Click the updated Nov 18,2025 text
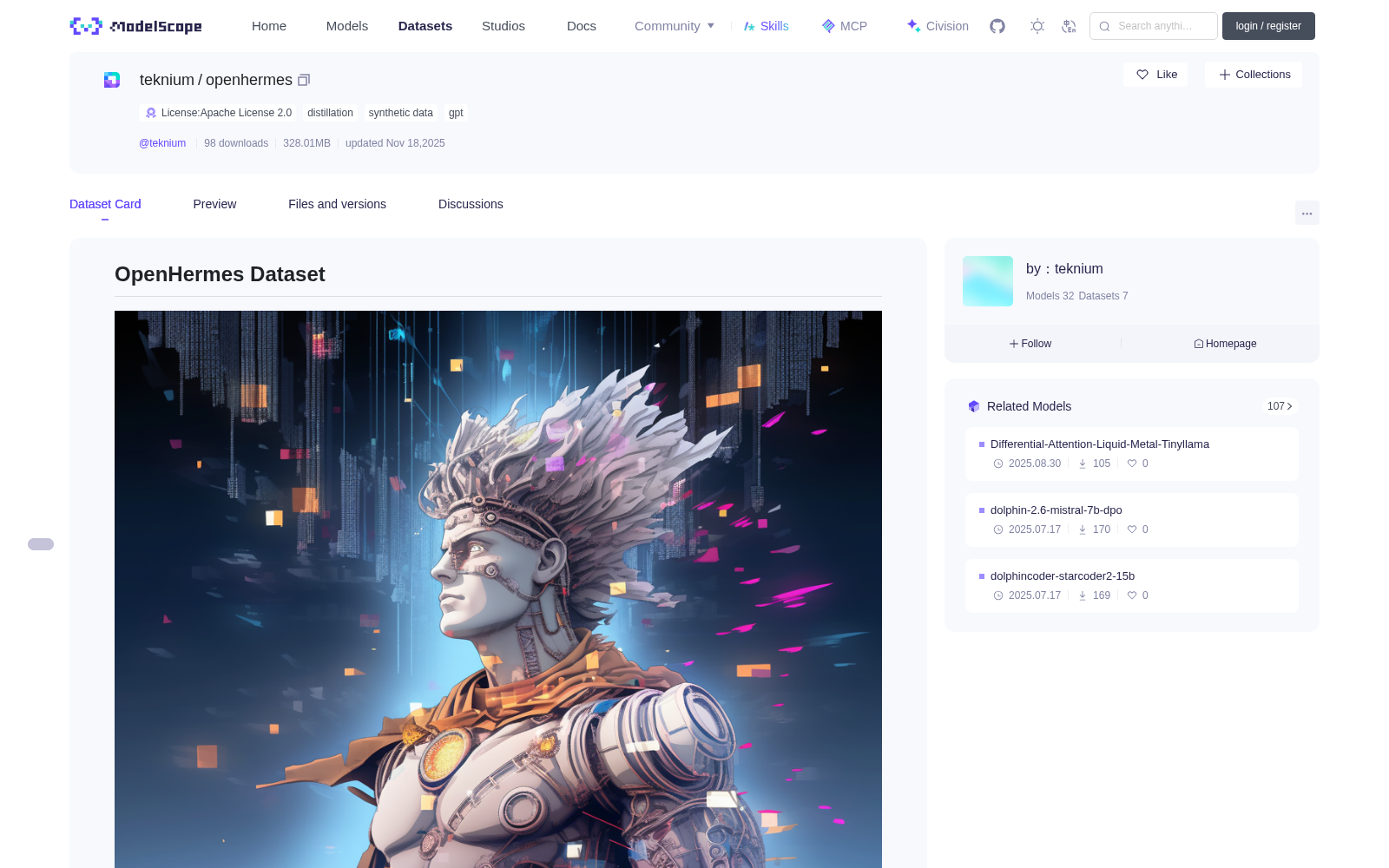 tap(395, 143)
